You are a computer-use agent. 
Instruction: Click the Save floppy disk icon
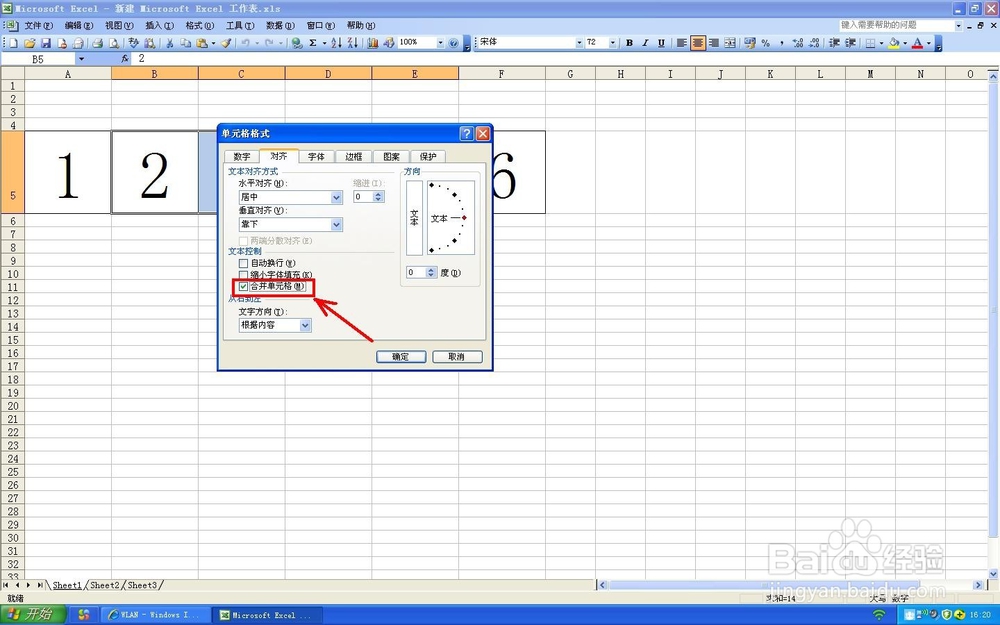click(46, 43)
